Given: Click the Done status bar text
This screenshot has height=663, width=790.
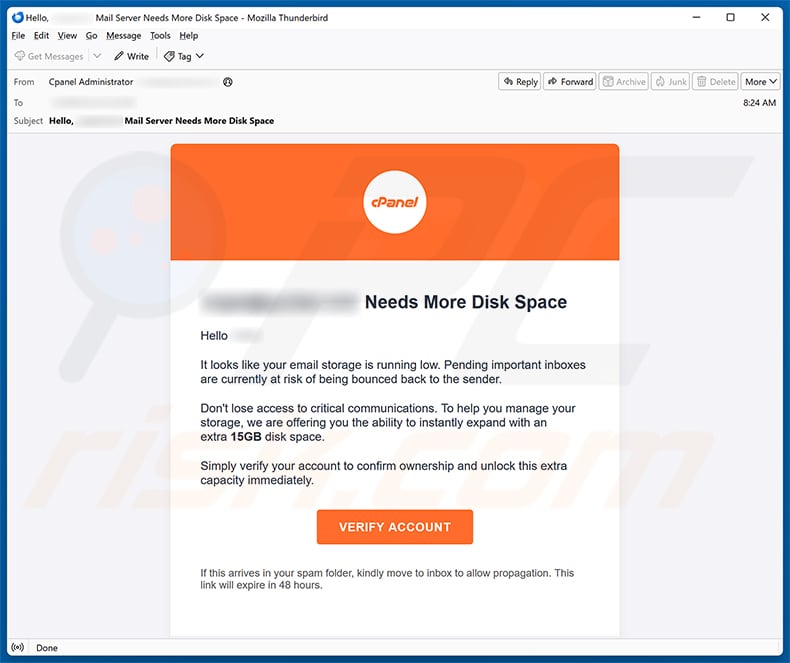Looking at the screenshot, I should click(47, 648).
